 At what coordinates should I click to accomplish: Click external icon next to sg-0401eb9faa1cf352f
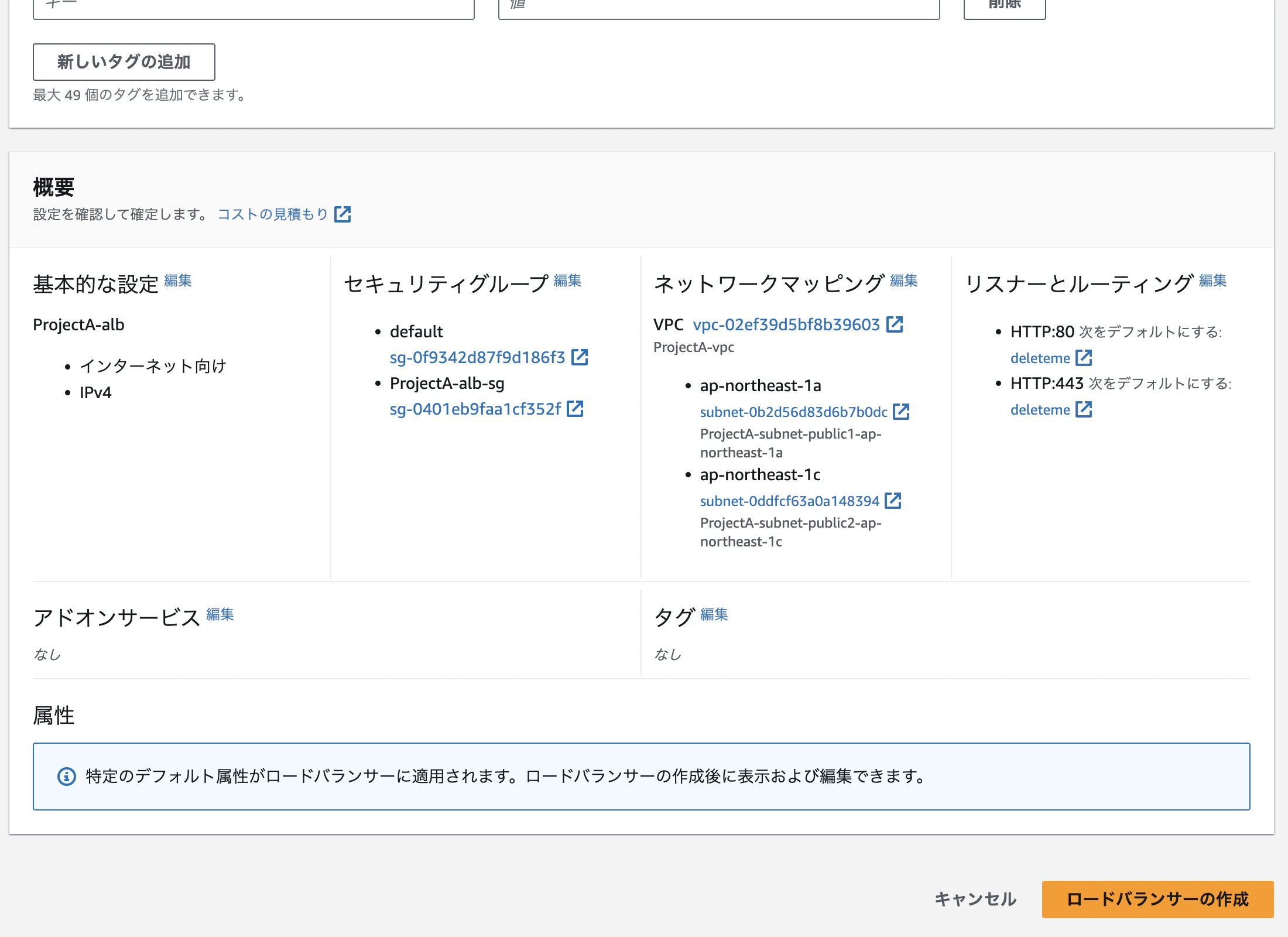(x=576, y=409)
